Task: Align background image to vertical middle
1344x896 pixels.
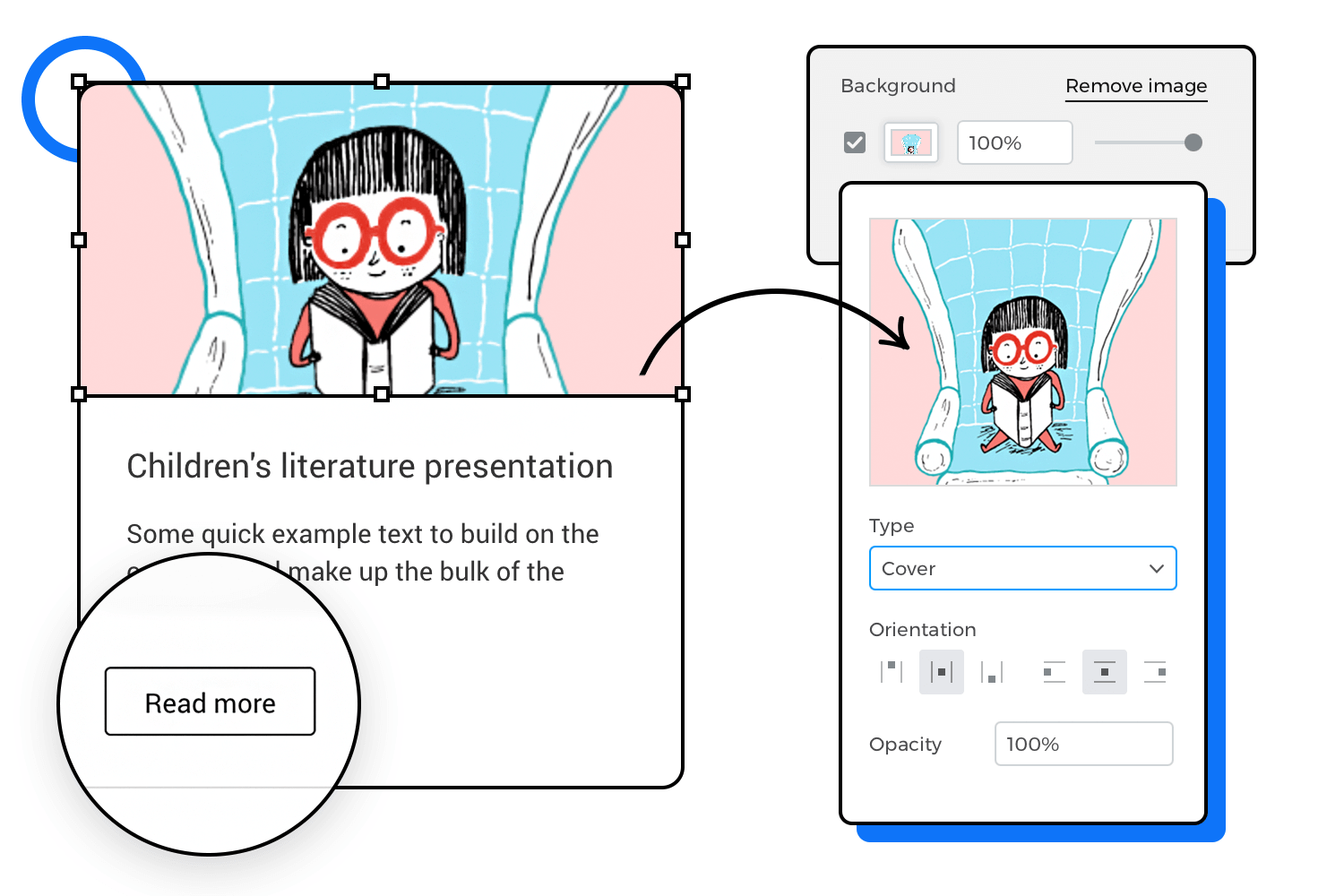Action: [x=942, y=672]
